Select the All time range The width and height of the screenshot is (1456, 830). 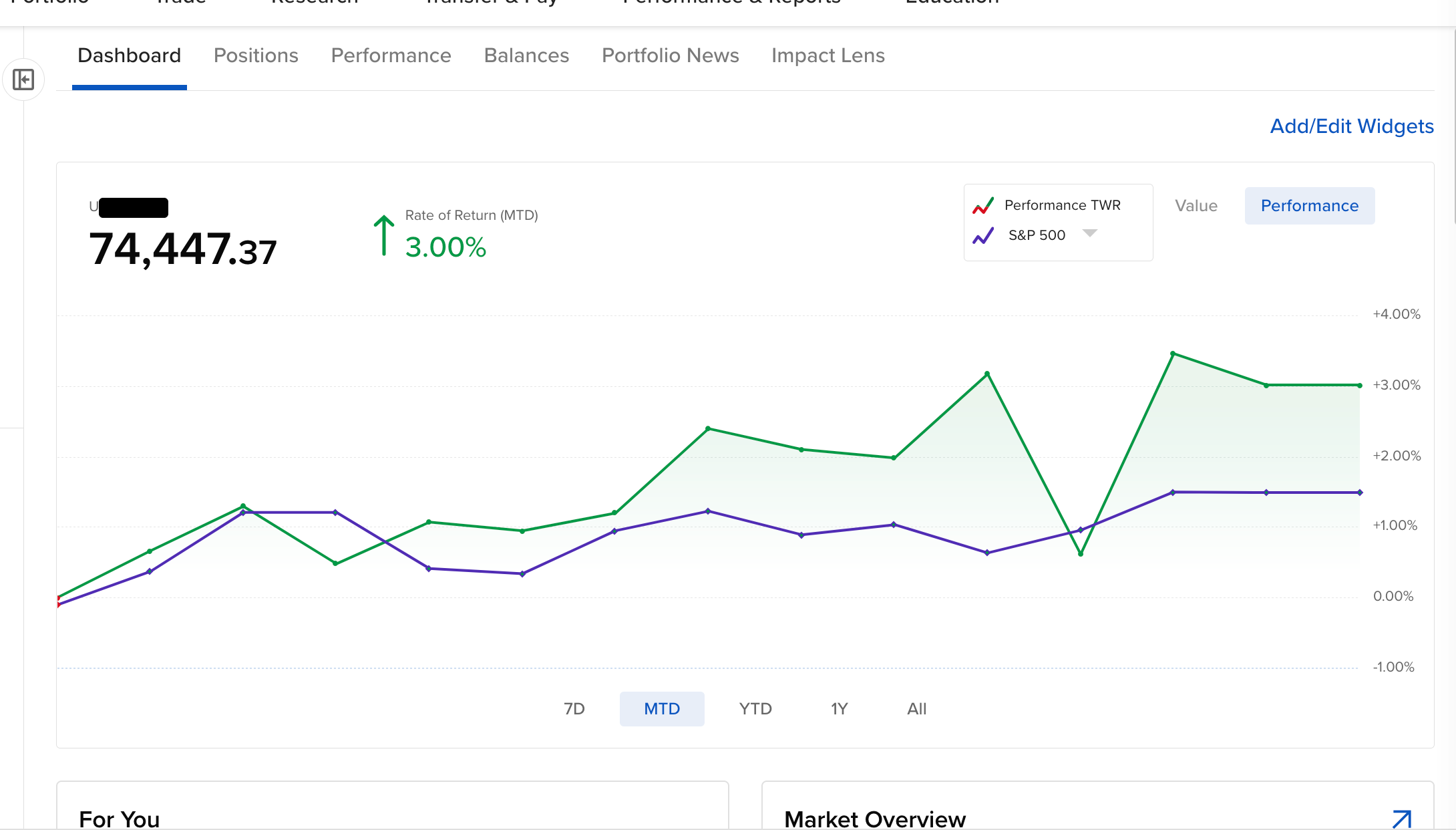coord(917,709)
